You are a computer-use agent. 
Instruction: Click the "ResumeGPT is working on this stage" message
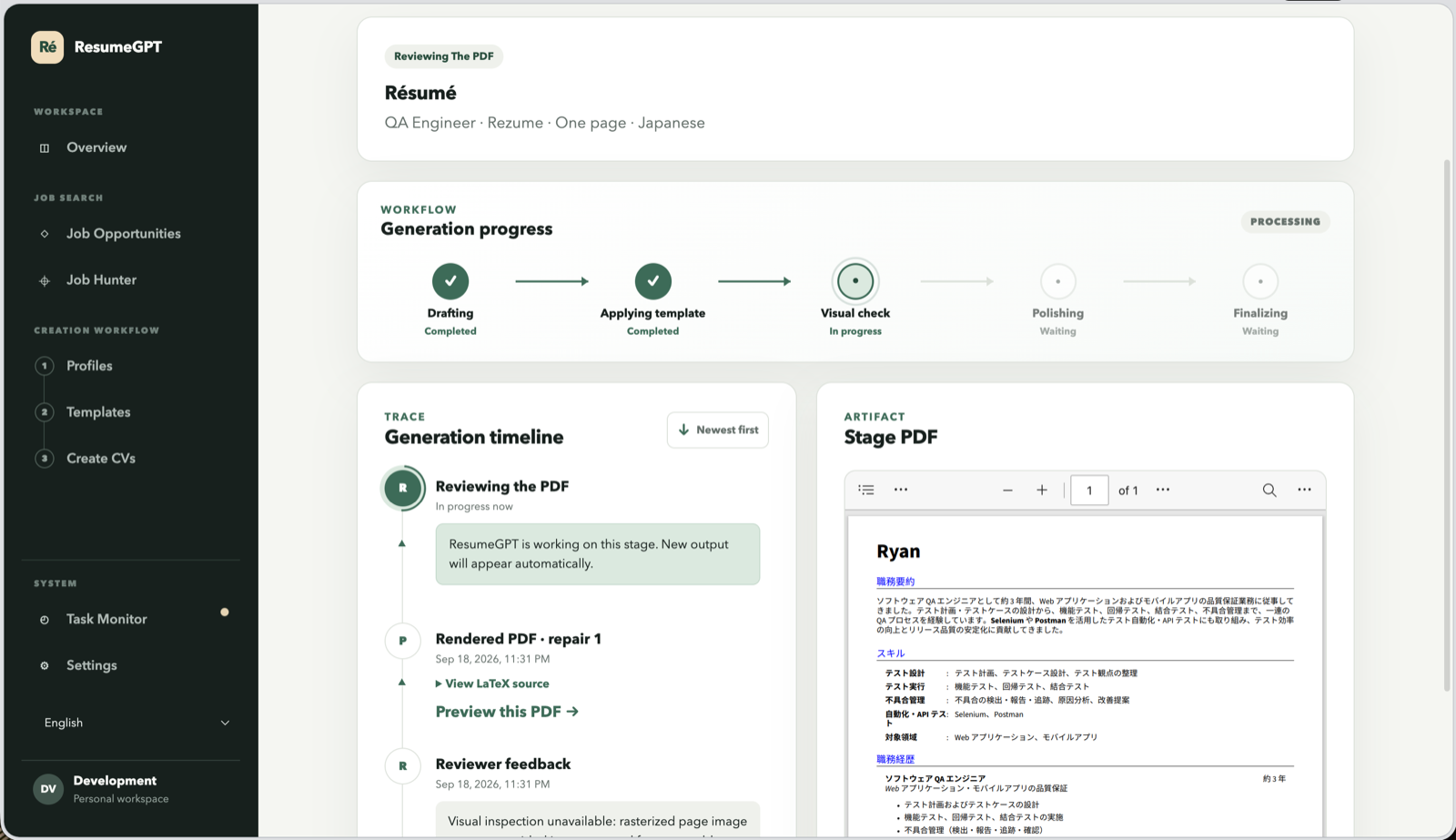coord(598,554)
